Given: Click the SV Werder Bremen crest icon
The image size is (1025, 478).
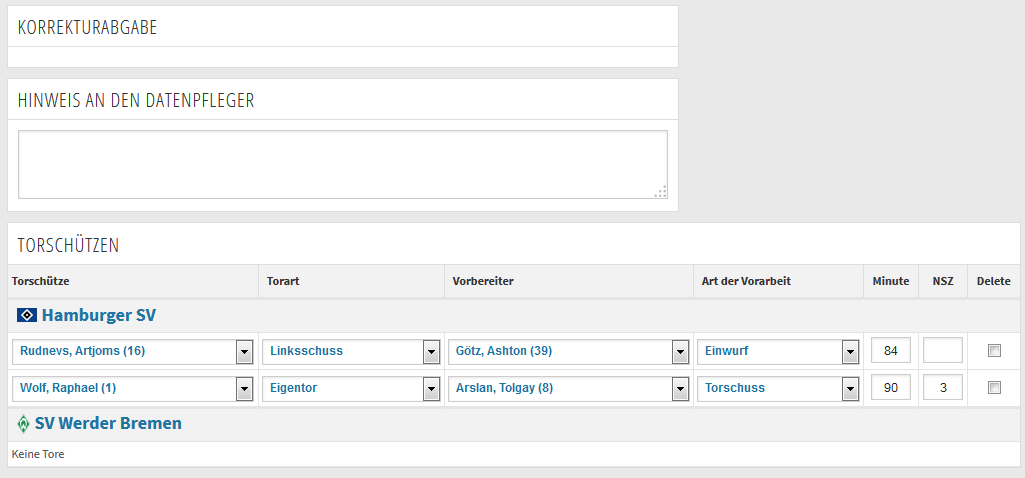Looking at the screenshot, I should (24, 424).
